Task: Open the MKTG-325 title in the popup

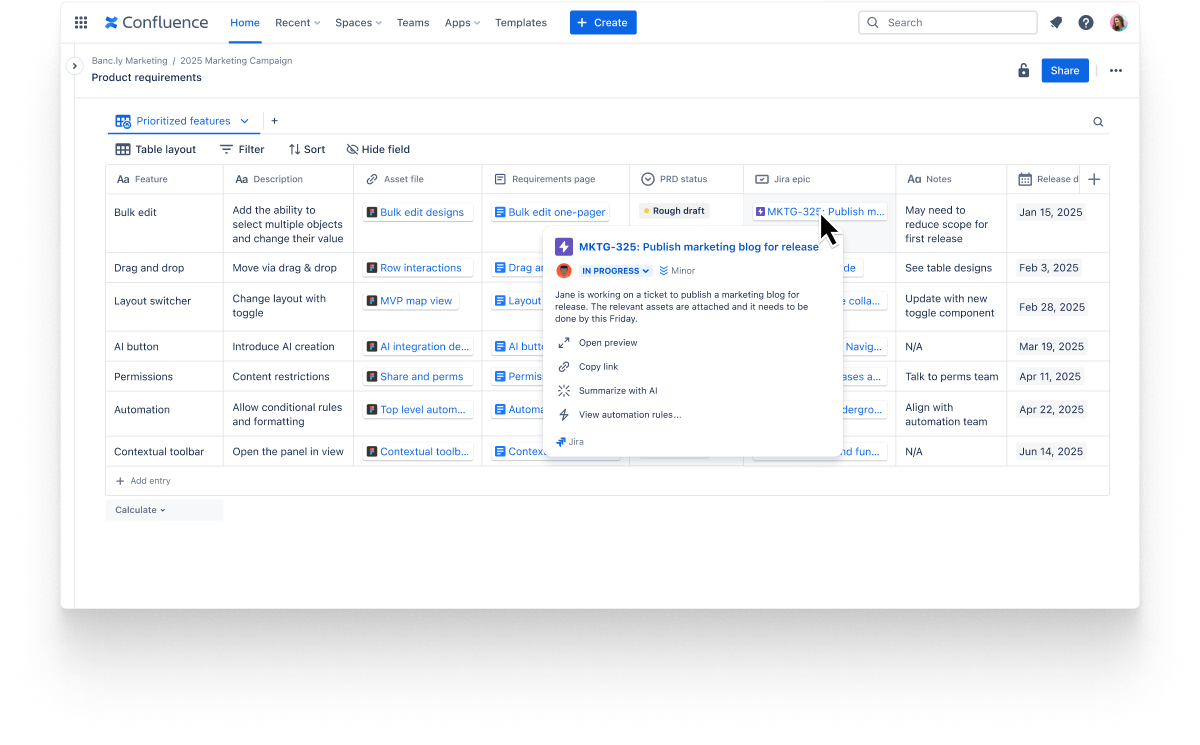Action: pos(699,247)
